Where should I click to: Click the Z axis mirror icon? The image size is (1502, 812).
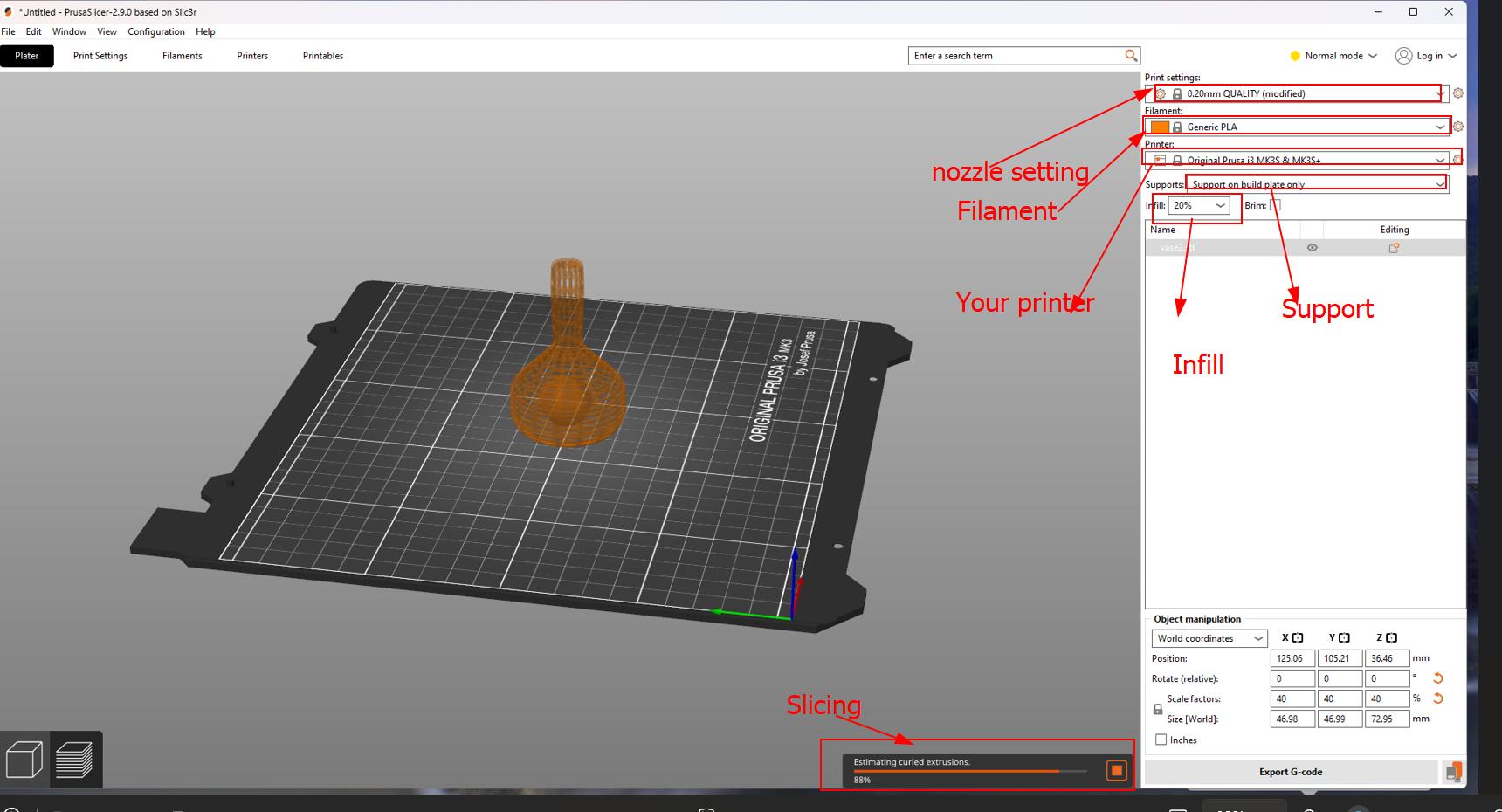pyautogui.click(x=1391, y=638)
